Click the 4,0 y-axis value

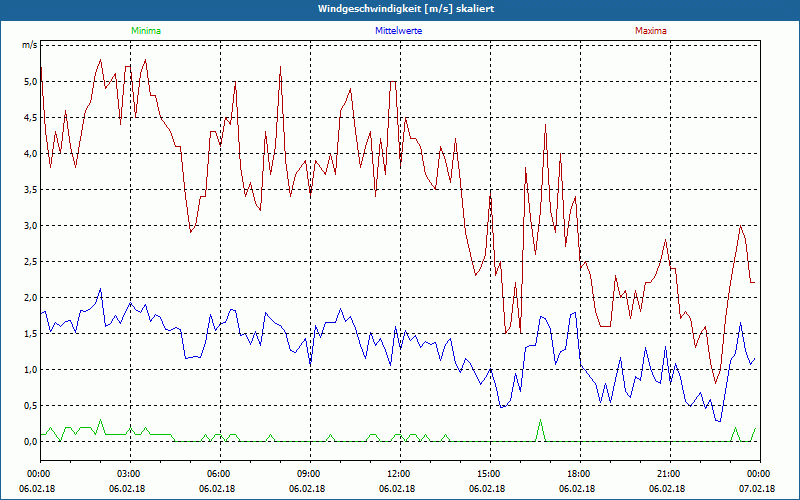(x=31, y=154)
